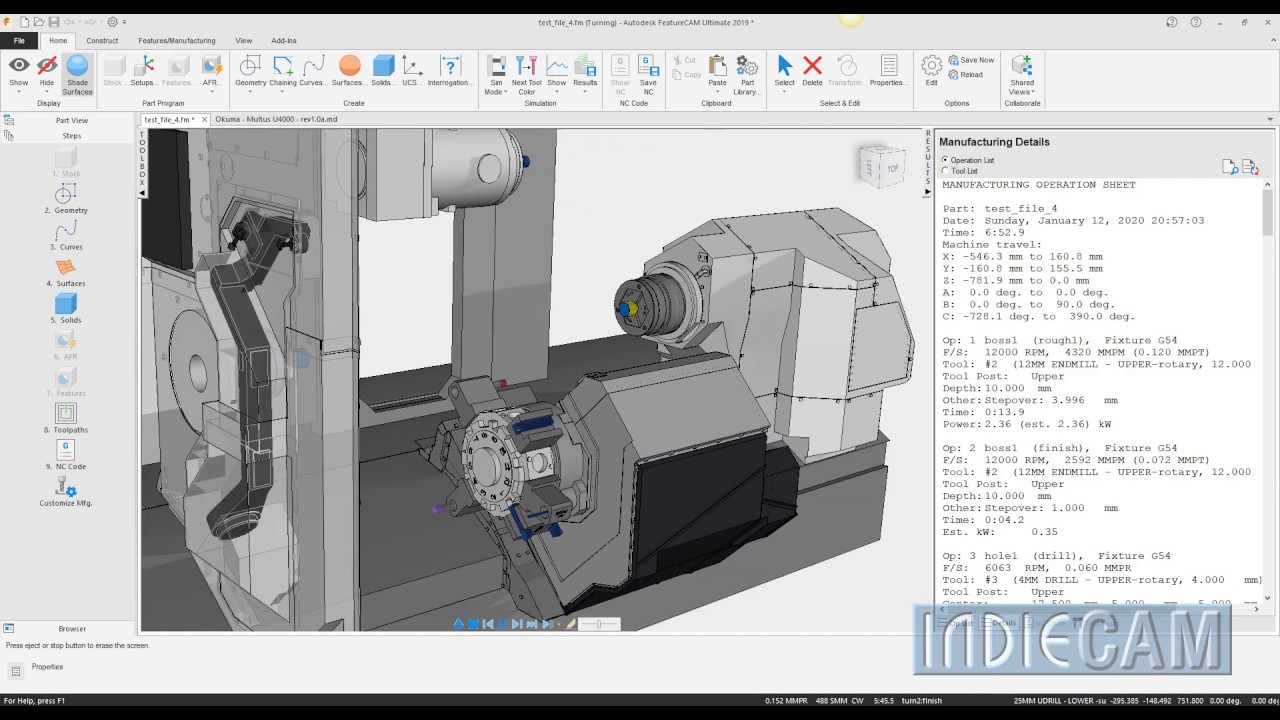Open the File menu
1280x720 pixels.
click(19, 41)
